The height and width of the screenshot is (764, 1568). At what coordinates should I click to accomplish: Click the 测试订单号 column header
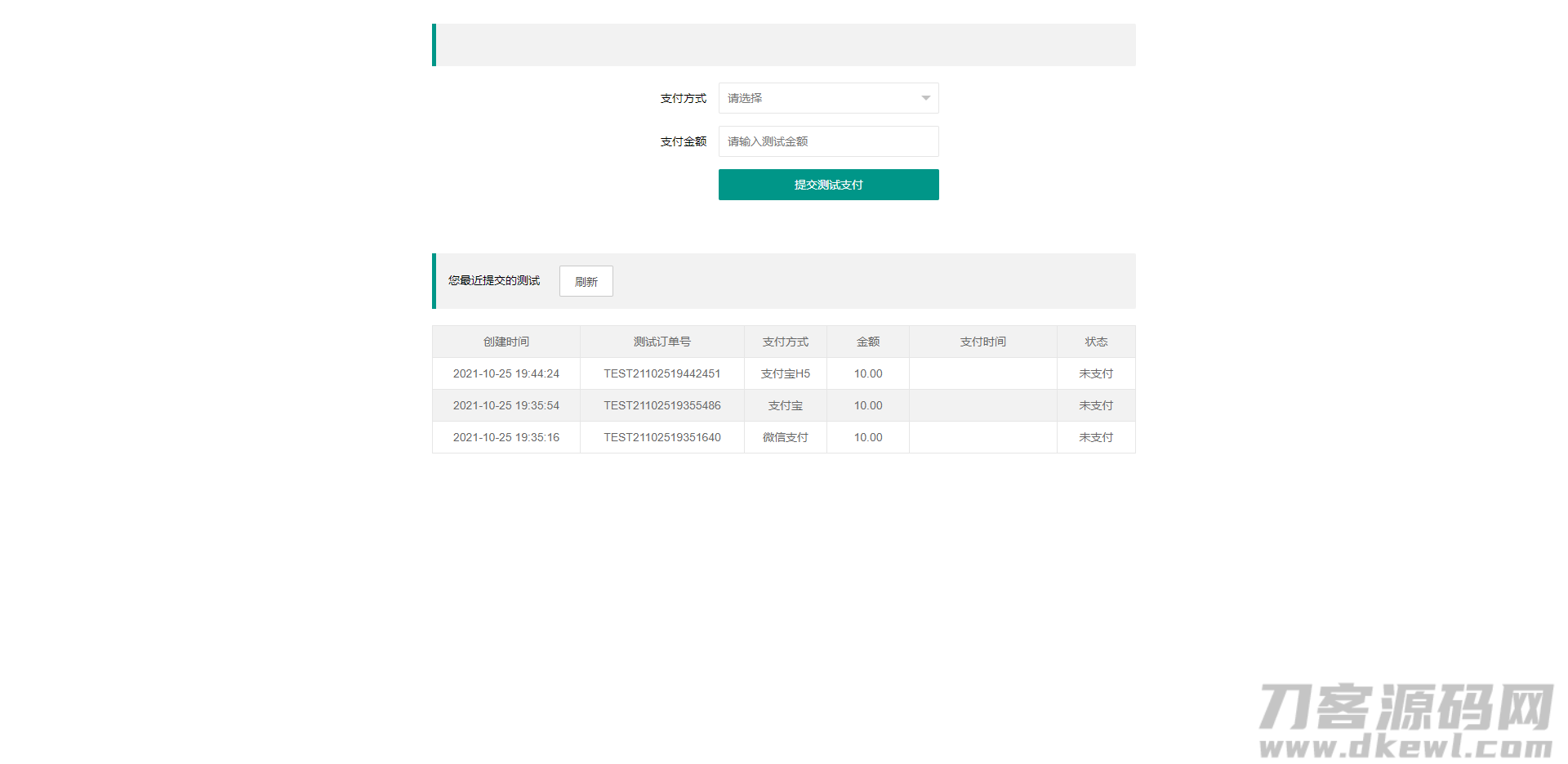point(661,342)
